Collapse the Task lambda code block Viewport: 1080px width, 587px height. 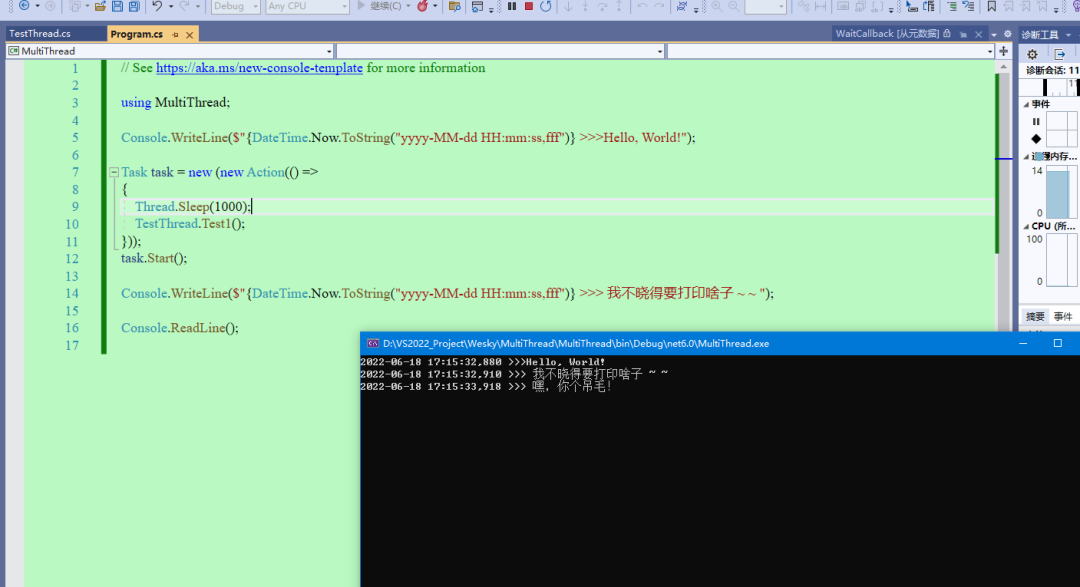(114, 172)
